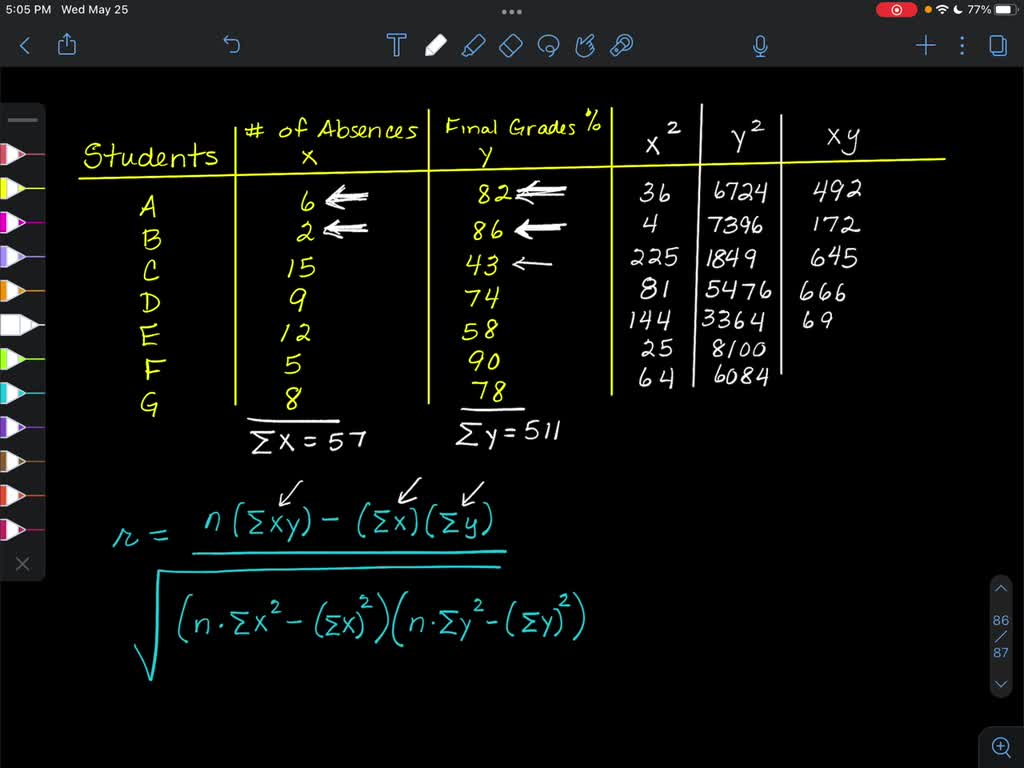Tap the red screen recording indicator

(896, 10)
